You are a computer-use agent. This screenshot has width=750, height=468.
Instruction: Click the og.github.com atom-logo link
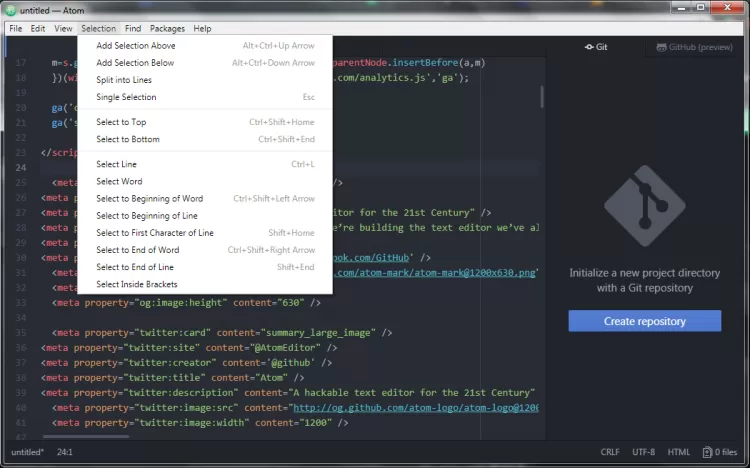416,408
